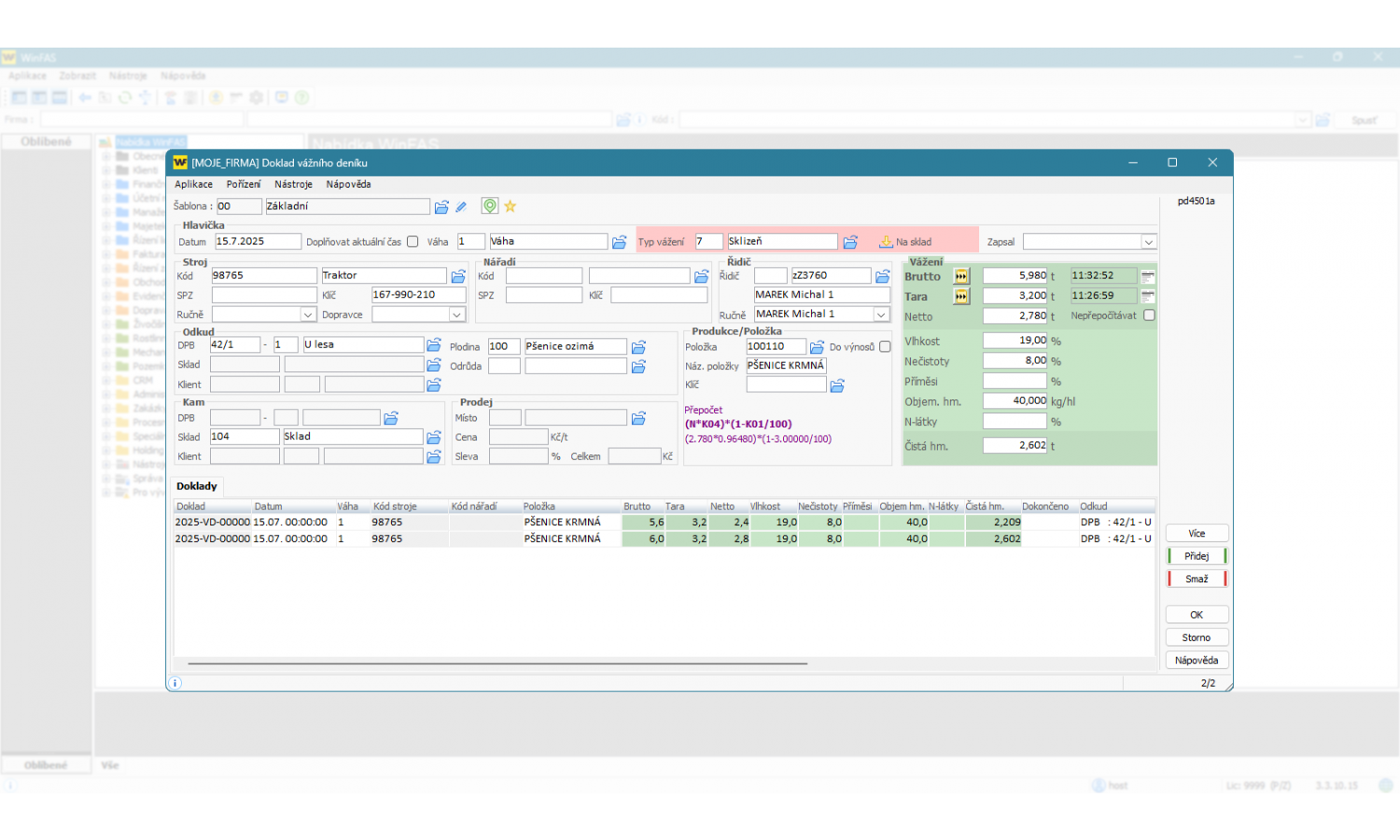Click the Brutto weight reading arrow button

(961, 276)
